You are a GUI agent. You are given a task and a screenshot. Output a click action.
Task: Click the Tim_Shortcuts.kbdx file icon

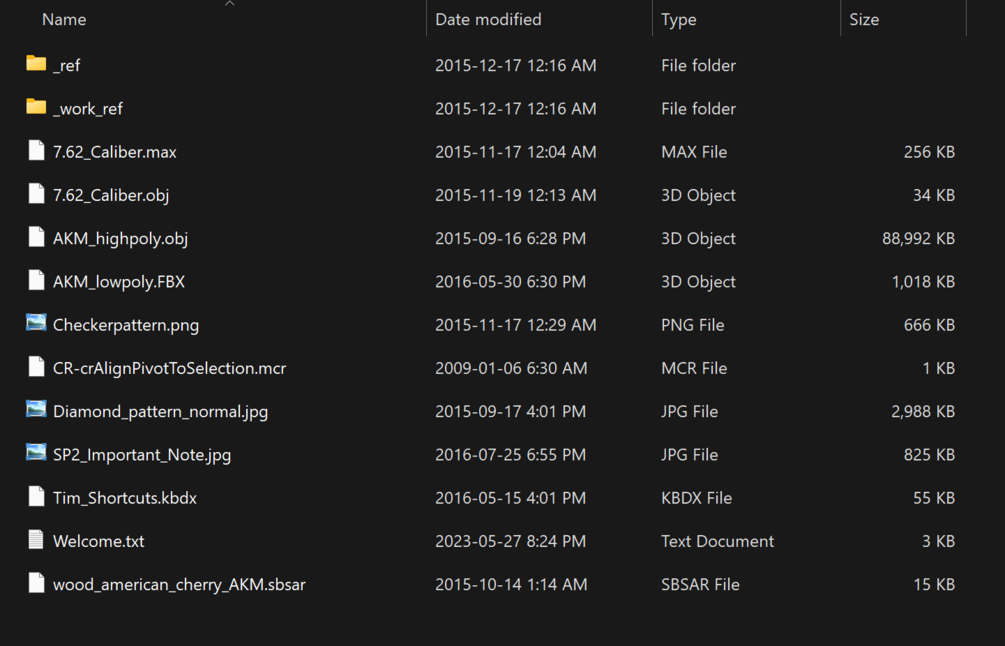coord(36,497)
